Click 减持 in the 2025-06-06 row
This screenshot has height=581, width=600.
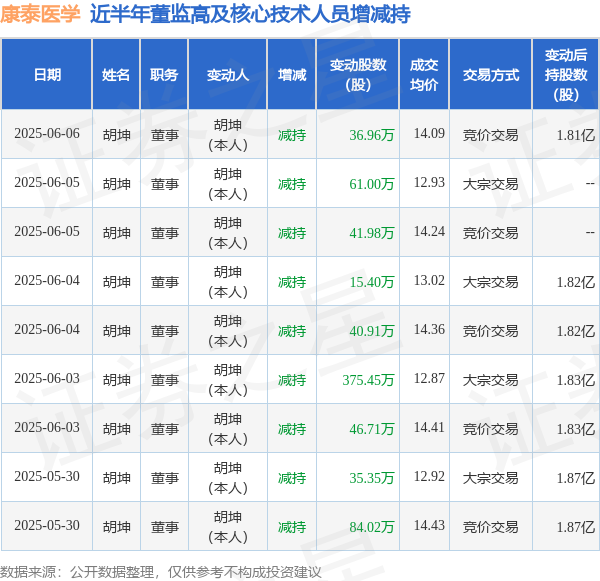pos(292,135)
